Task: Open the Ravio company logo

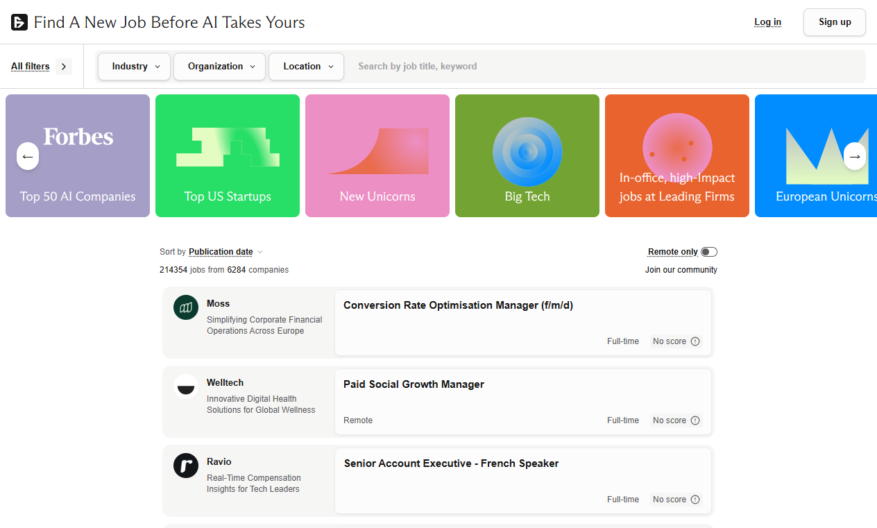Action: (186, 465)
